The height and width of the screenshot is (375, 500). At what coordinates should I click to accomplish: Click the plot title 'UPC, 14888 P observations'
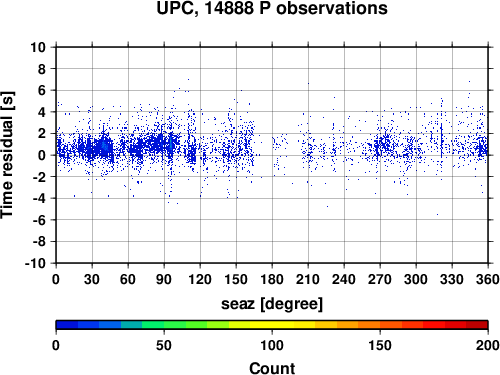pos(272,8)
